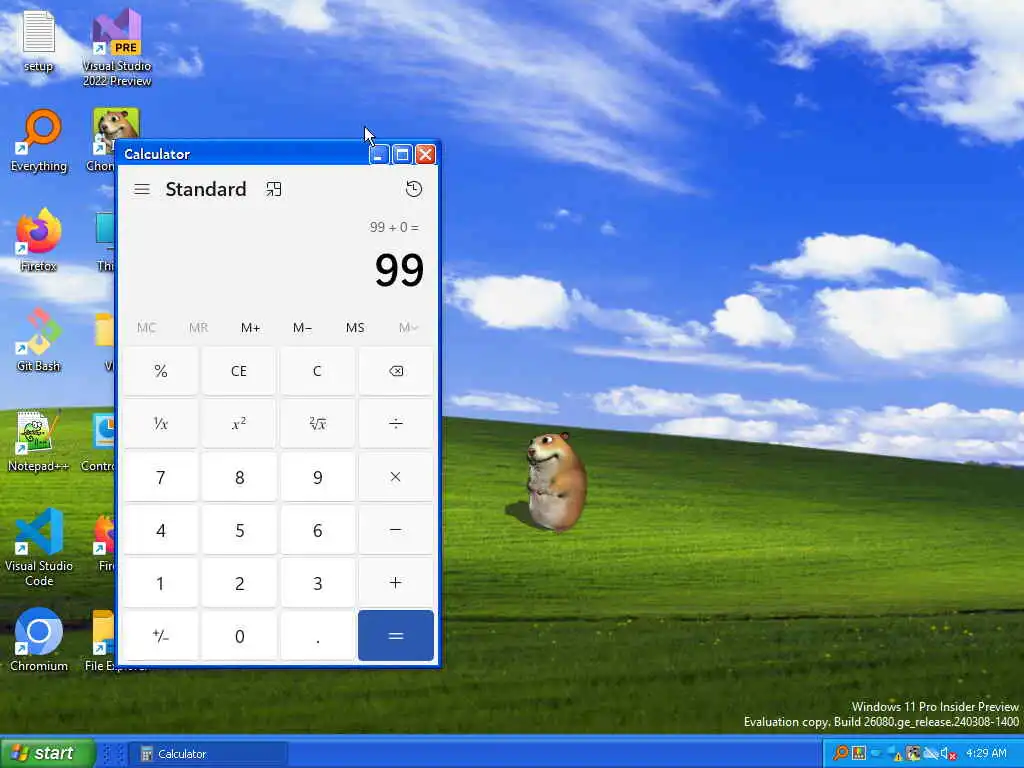Launch Visual Studio Code shortcut
1024x768 pixels.
(39, 547)
